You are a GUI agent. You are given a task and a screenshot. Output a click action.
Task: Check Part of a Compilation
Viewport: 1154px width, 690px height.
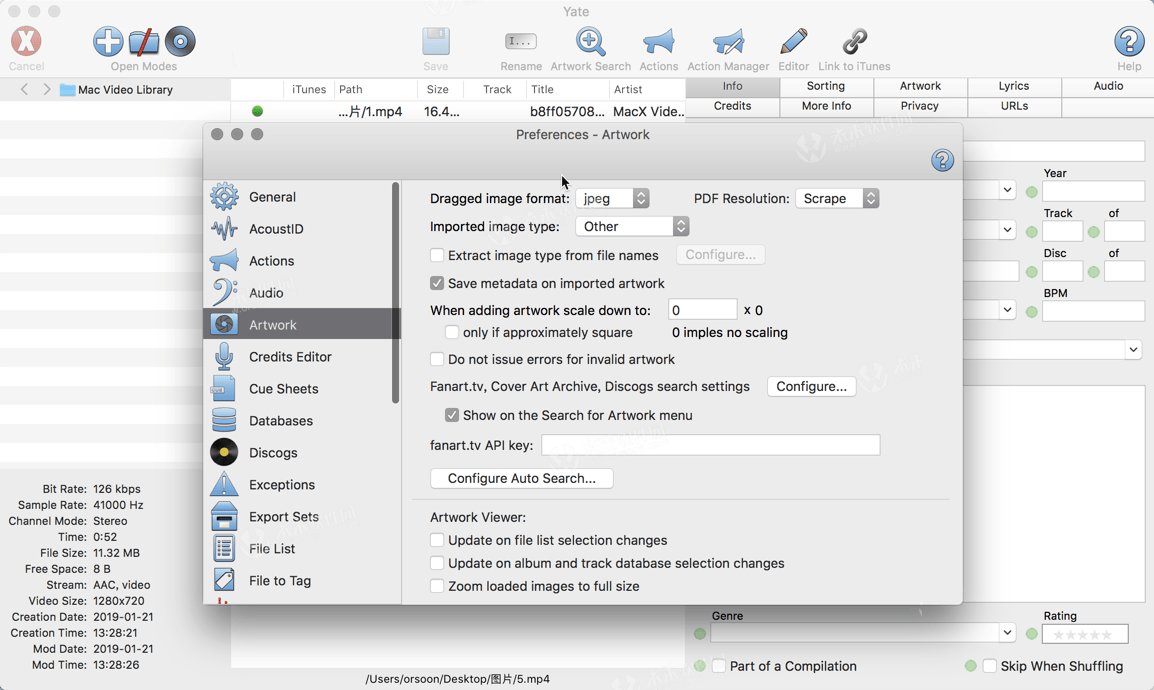pos(719,666)
